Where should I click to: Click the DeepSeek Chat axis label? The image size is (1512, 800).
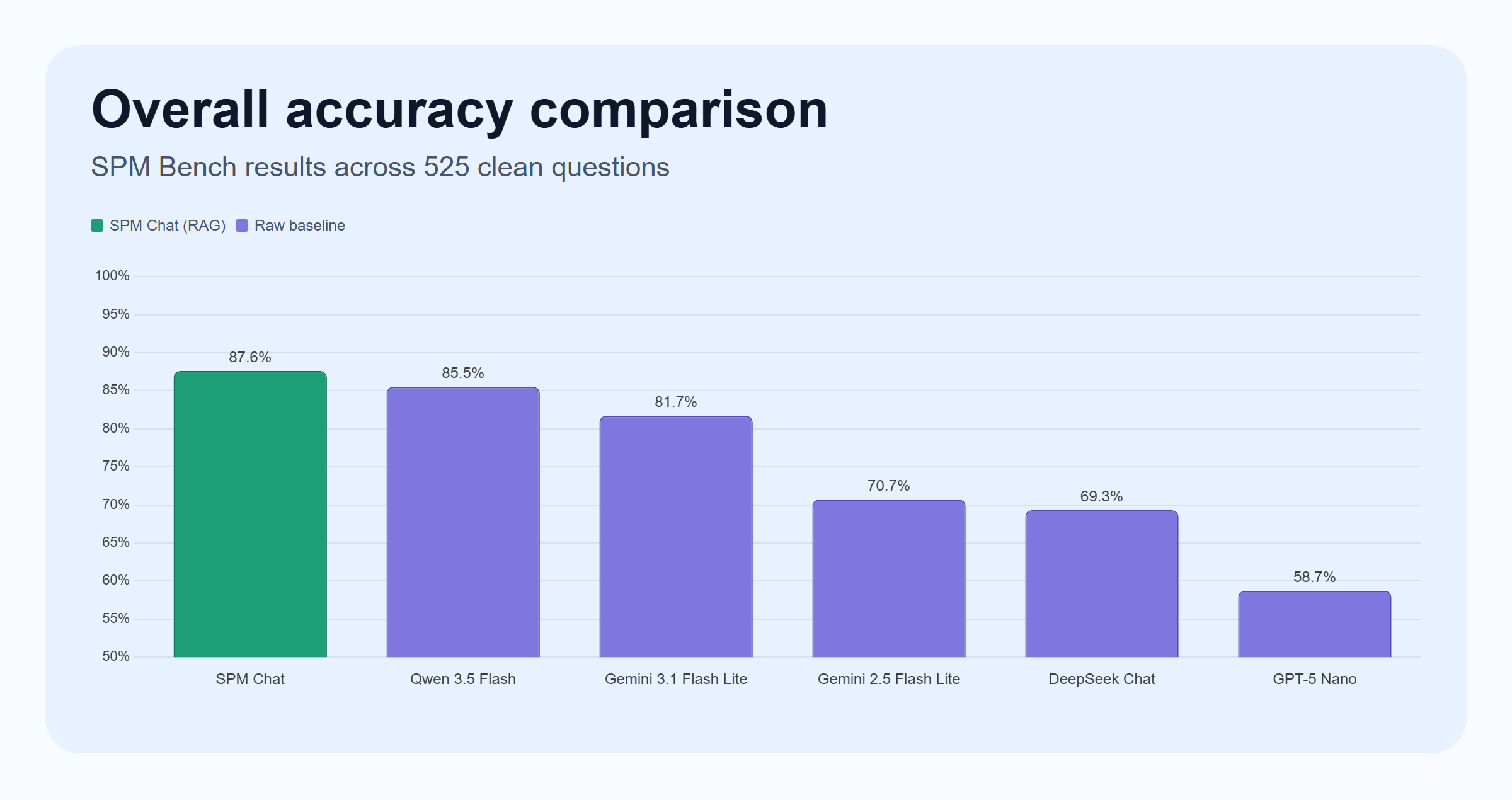(x=1102, y=679)
